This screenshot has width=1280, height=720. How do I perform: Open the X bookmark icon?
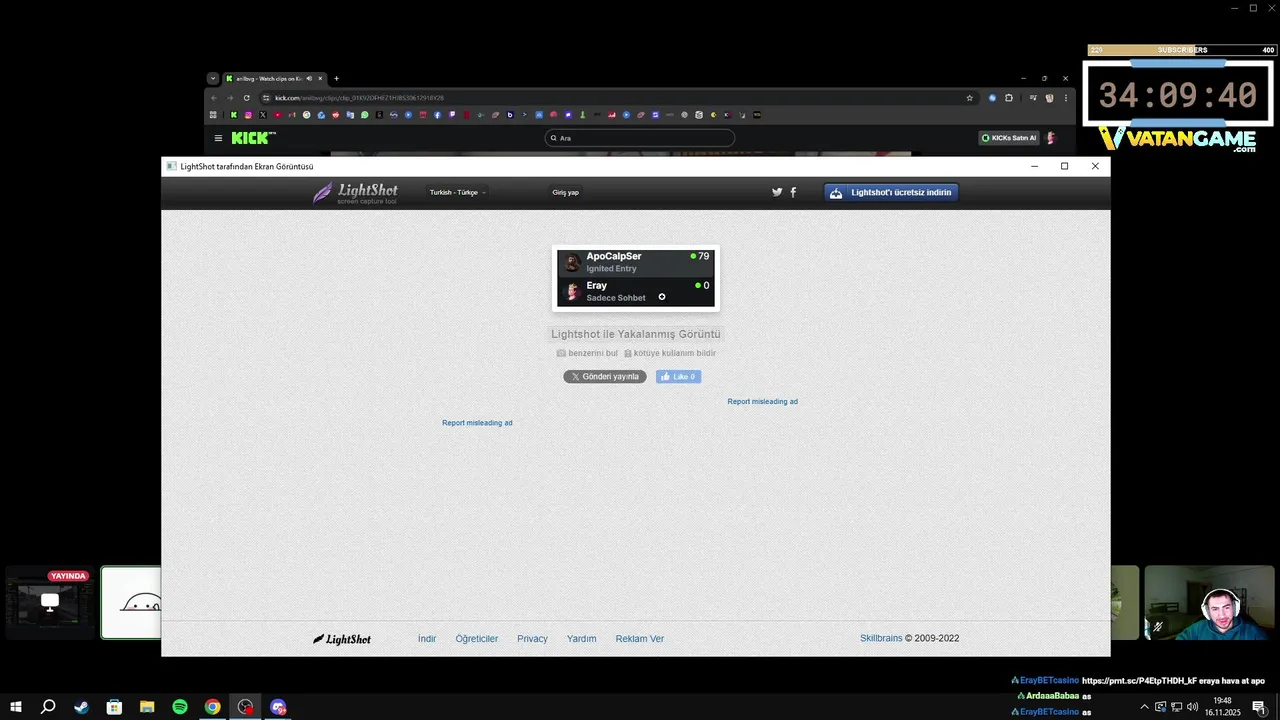[263, 115]
